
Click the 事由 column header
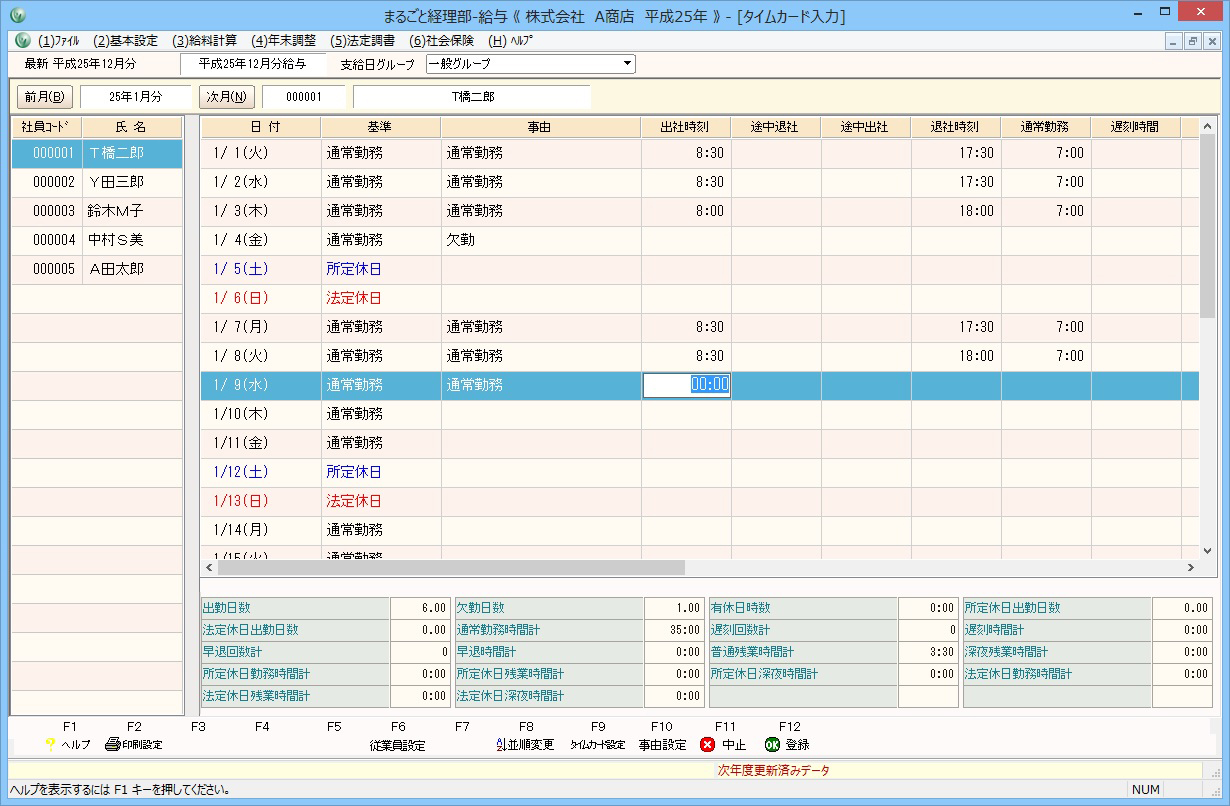541,127
